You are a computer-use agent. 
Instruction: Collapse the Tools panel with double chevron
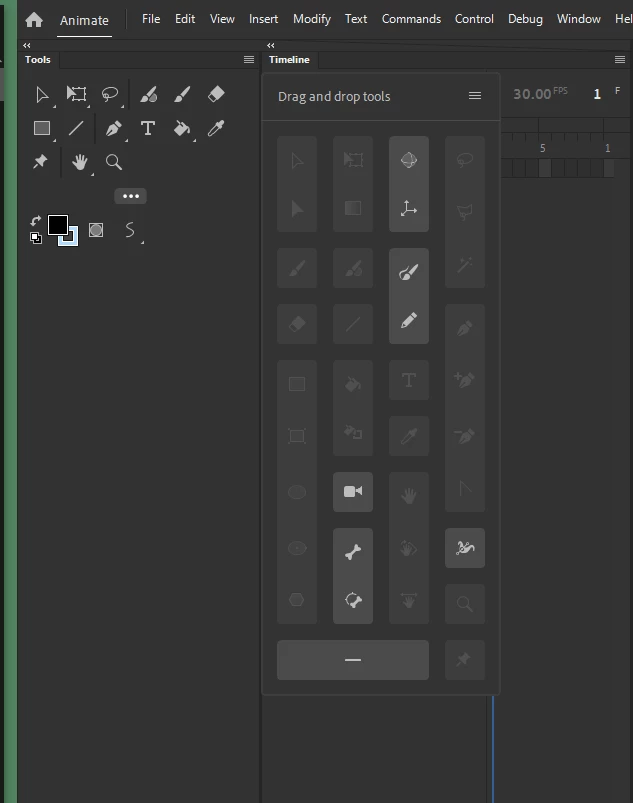tap(27, 46)
